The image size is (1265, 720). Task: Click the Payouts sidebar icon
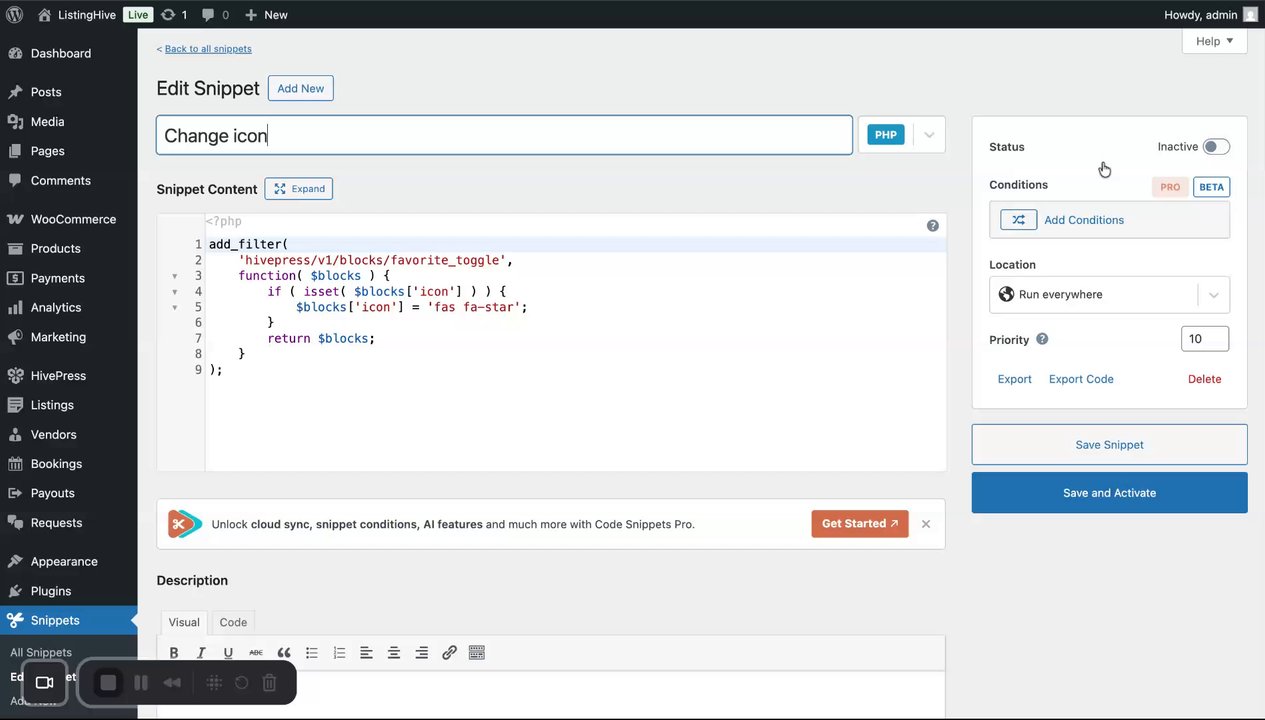[x=15, y=493]
